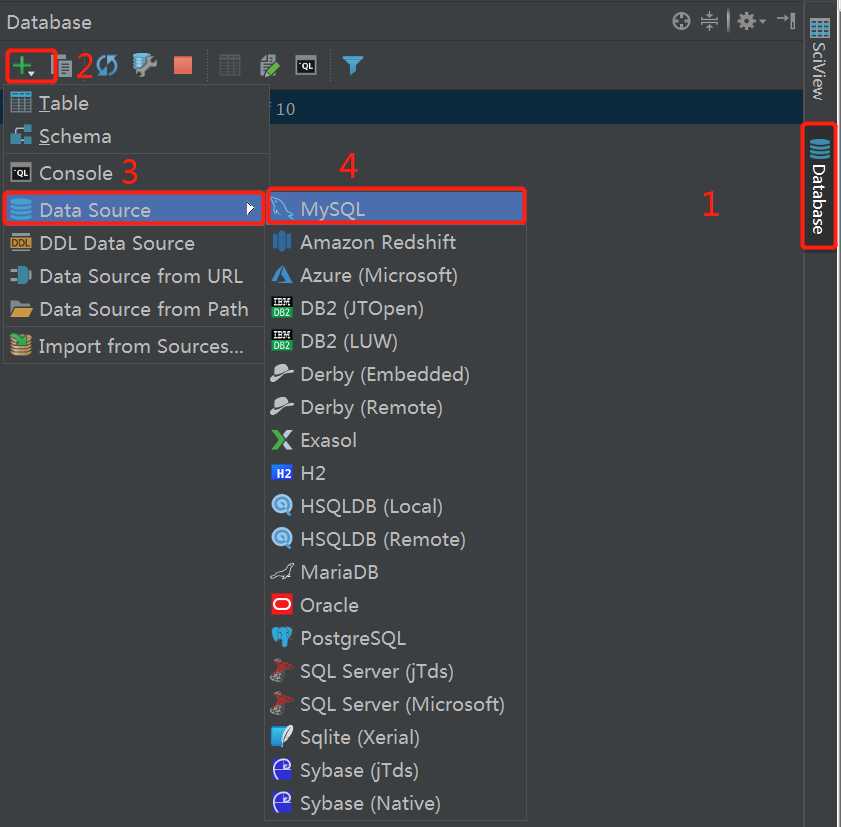Image resolution: width=841 pixels, height=827 pixels.
Task: Select Oracle data source
Action: [x=396, y=606]
